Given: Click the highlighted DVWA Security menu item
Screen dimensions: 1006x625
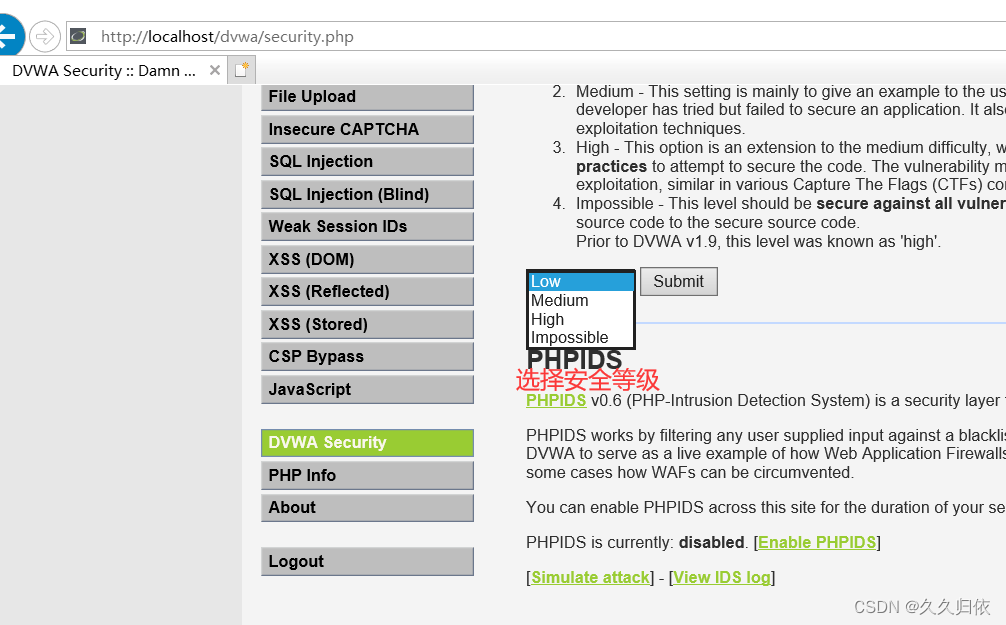Looking at the screenshot, I should click(367, 443).
